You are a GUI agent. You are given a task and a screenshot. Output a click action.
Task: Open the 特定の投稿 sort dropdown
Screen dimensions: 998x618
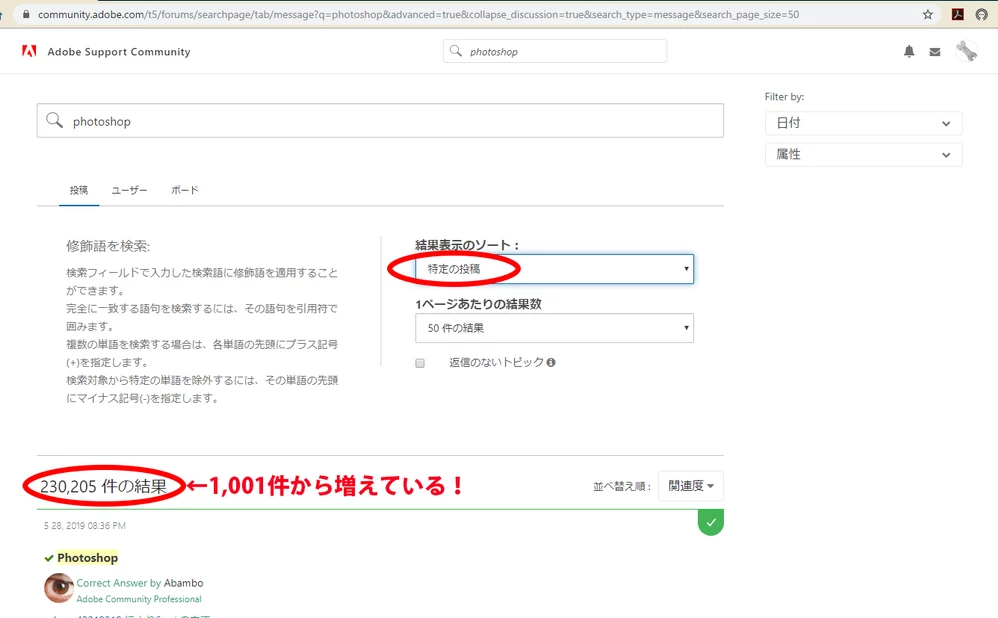click(554, 269)
